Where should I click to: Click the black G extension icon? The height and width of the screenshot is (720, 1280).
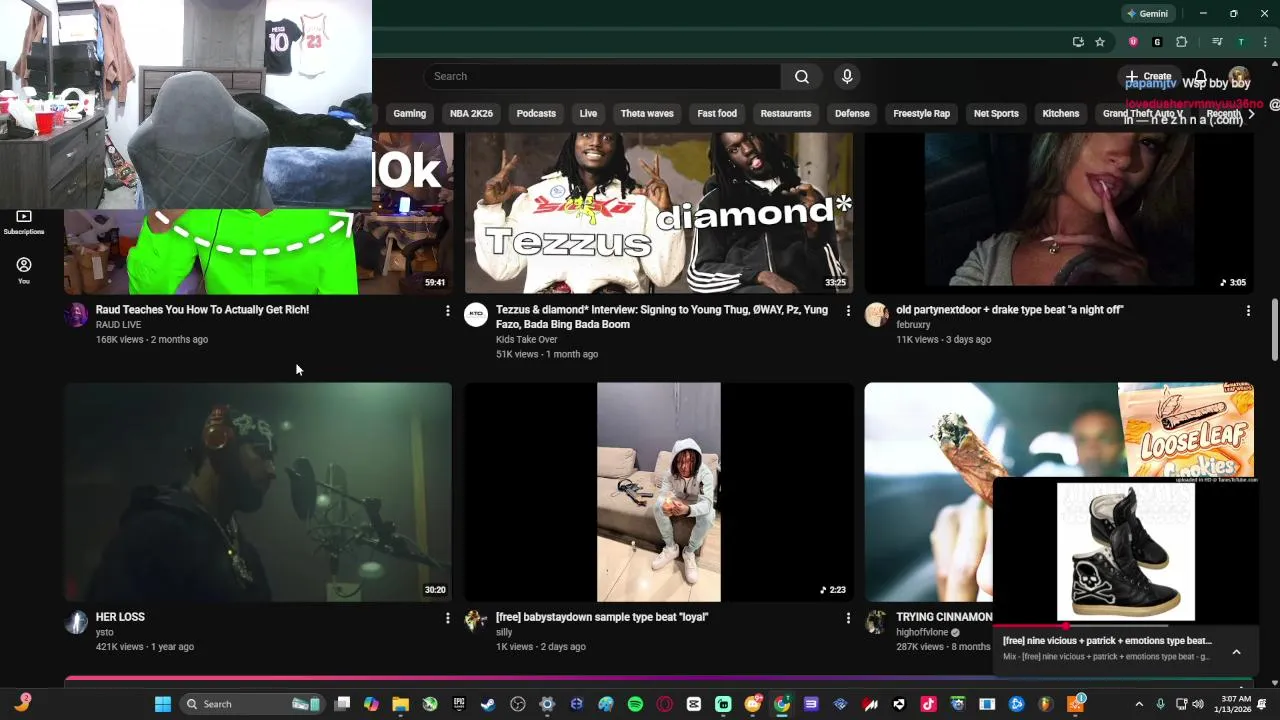[1157, 42]
